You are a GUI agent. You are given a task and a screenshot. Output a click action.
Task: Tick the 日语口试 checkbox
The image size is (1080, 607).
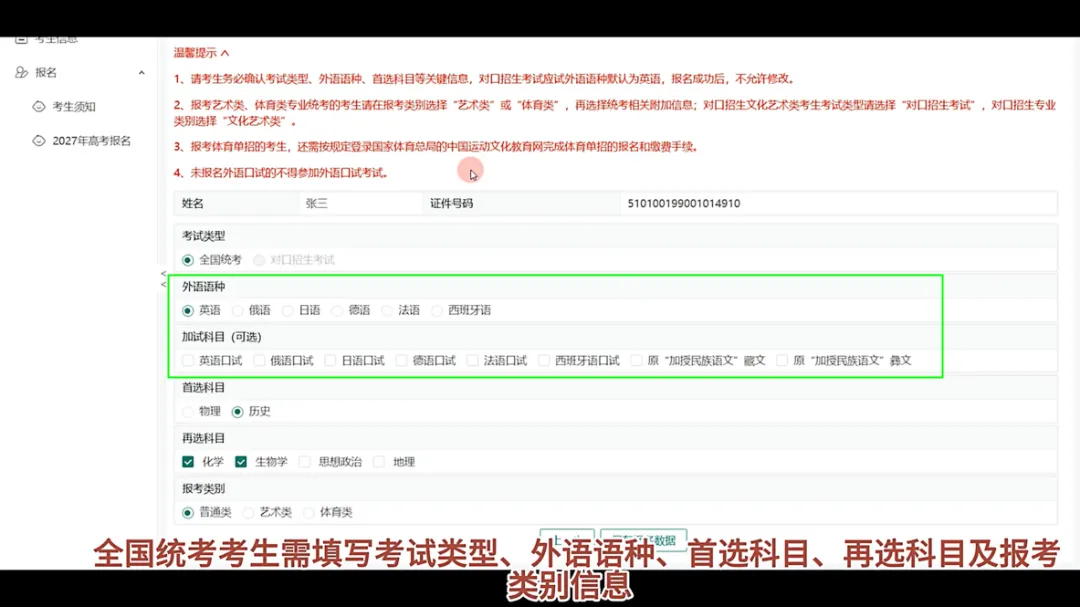coord(330,360)
